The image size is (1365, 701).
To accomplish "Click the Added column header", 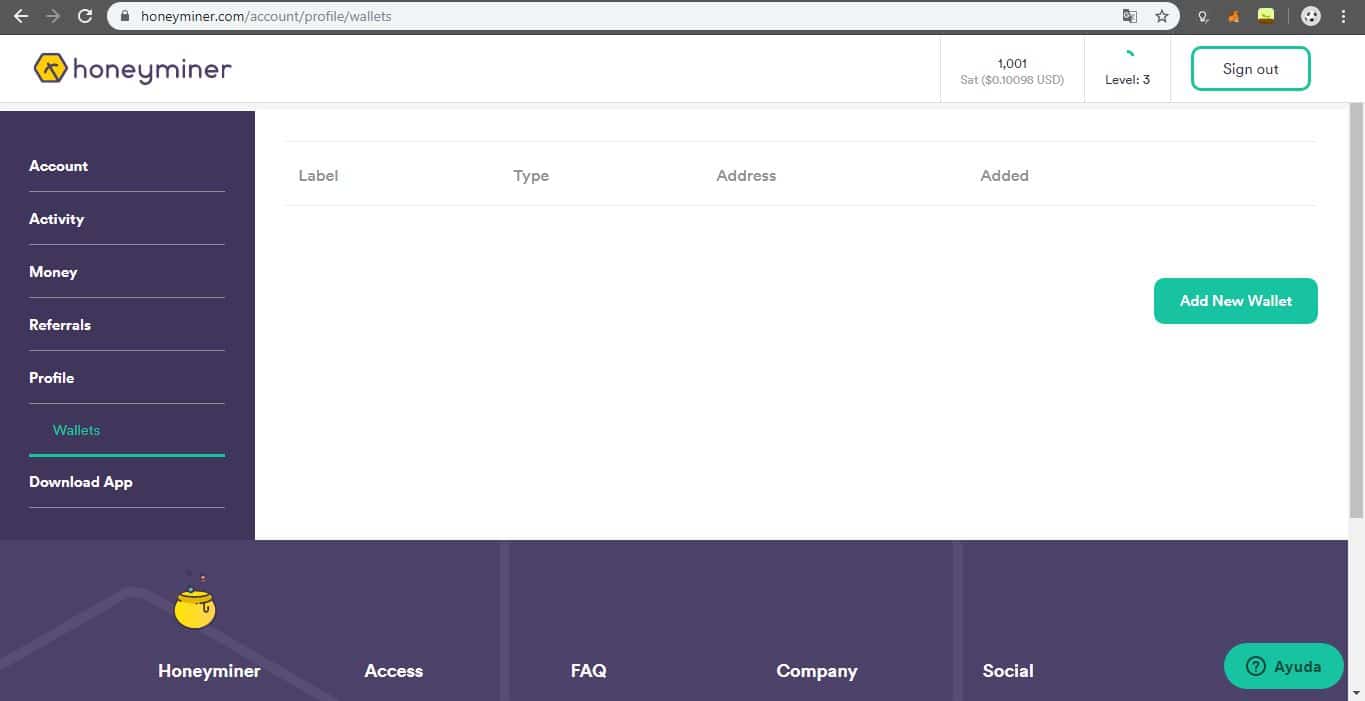I will coord(1004,176).
